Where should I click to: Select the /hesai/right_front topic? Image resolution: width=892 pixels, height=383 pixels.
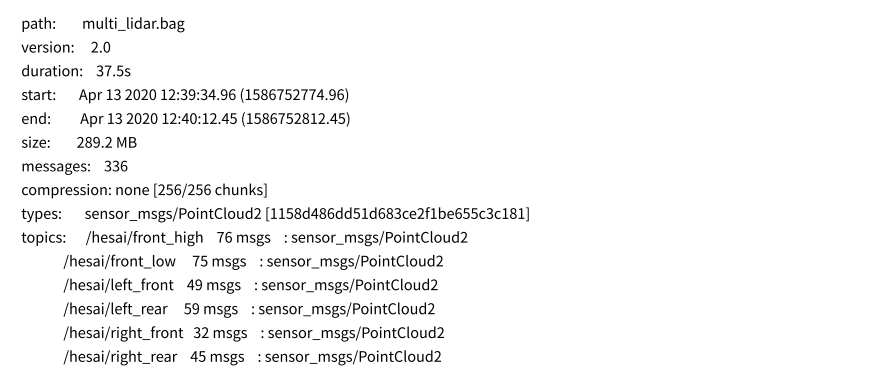(123, 333)
